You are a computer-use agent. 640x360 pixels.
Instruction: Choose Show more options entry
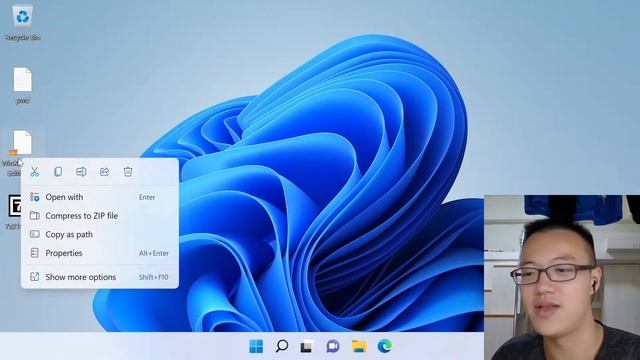[x=100, y=277]
